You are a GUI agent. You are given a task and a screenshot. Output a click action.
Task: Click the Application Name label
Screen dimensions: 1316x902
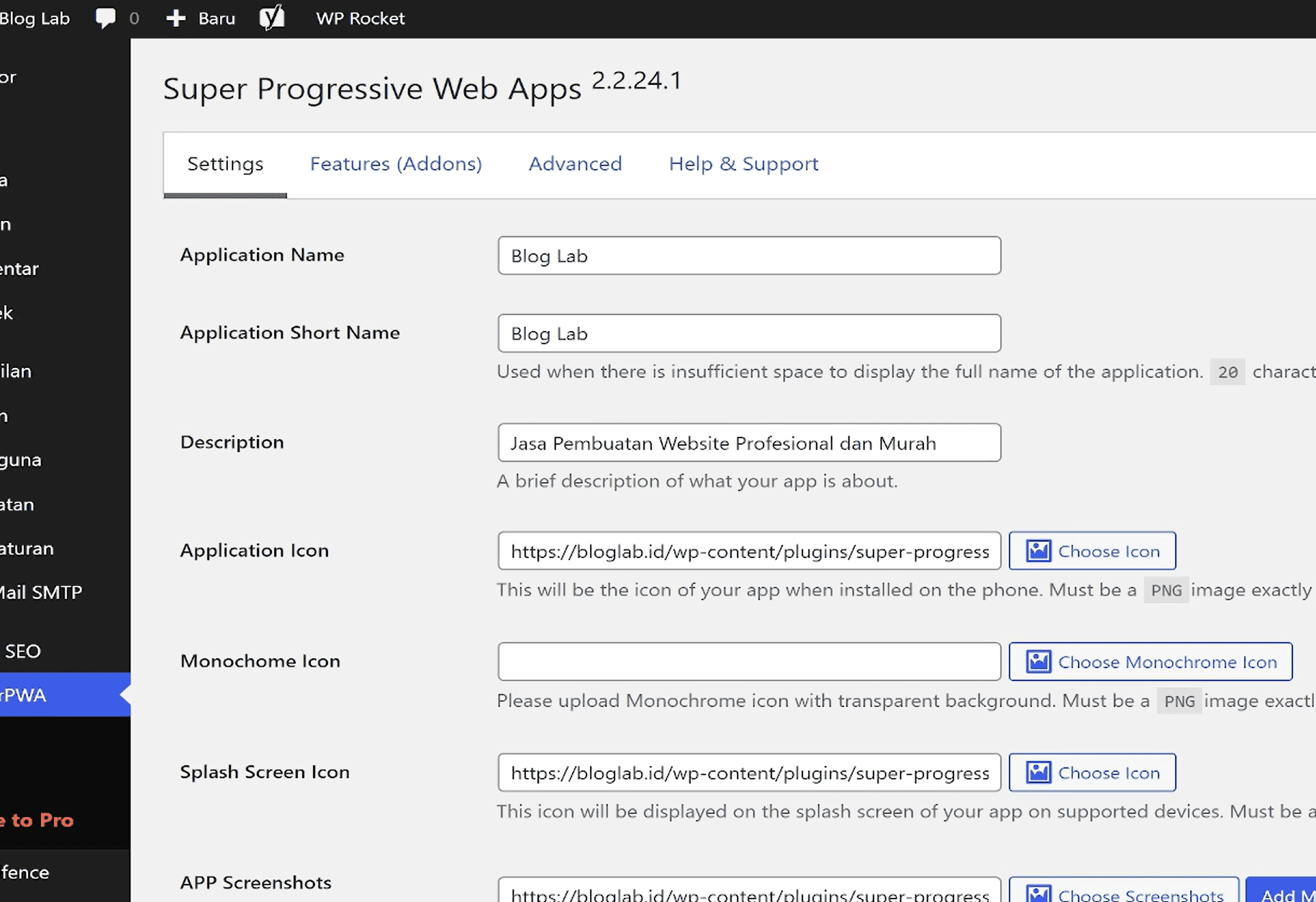pyautogui.click(x=262, y=255)
